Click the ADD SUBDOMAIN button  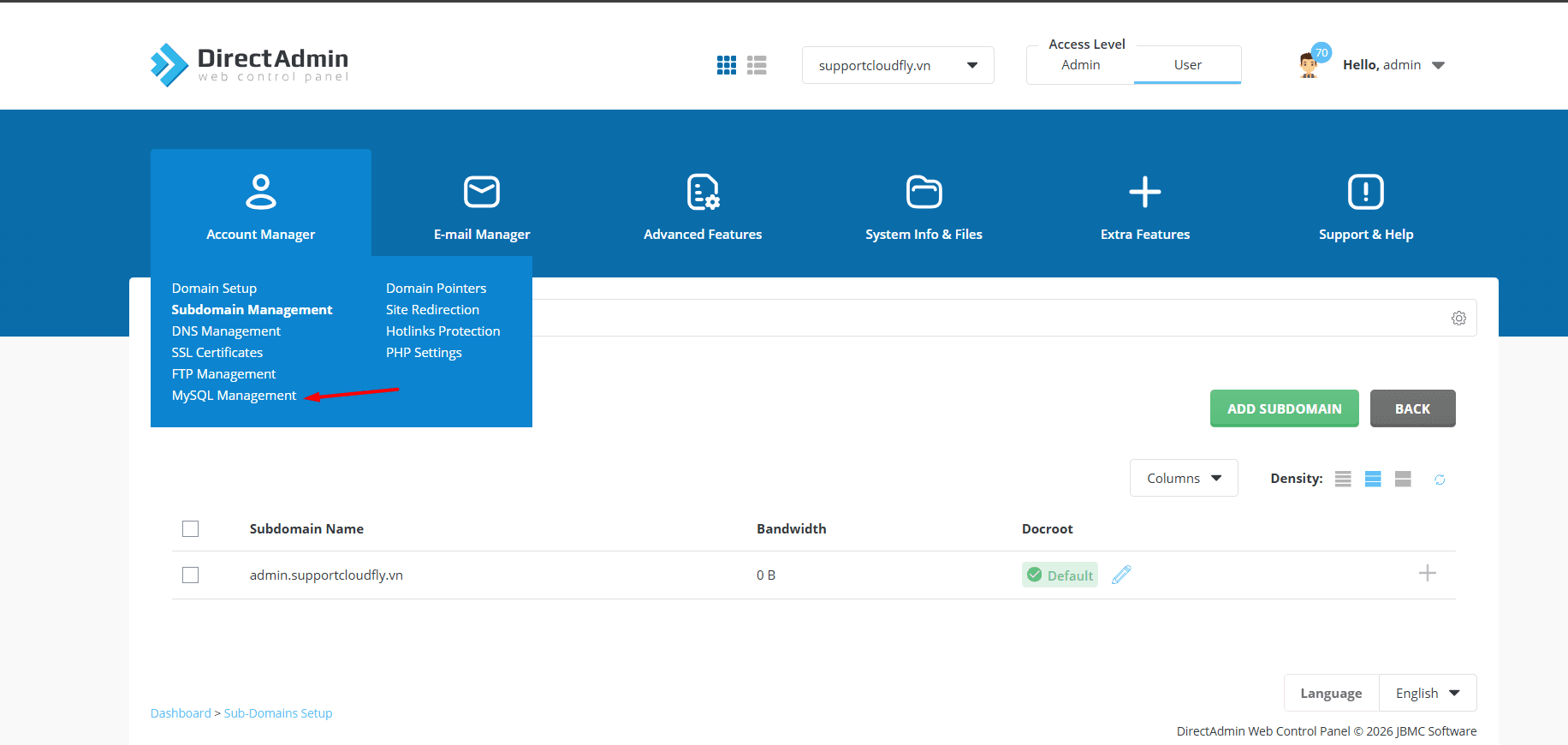(x=1284, y=408)
